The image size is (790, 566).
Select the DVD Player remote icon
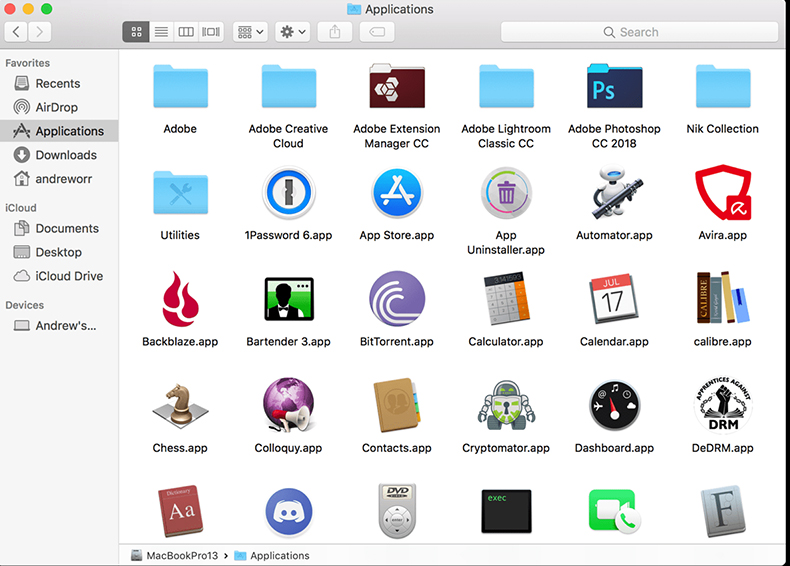[x=397, y=511]
